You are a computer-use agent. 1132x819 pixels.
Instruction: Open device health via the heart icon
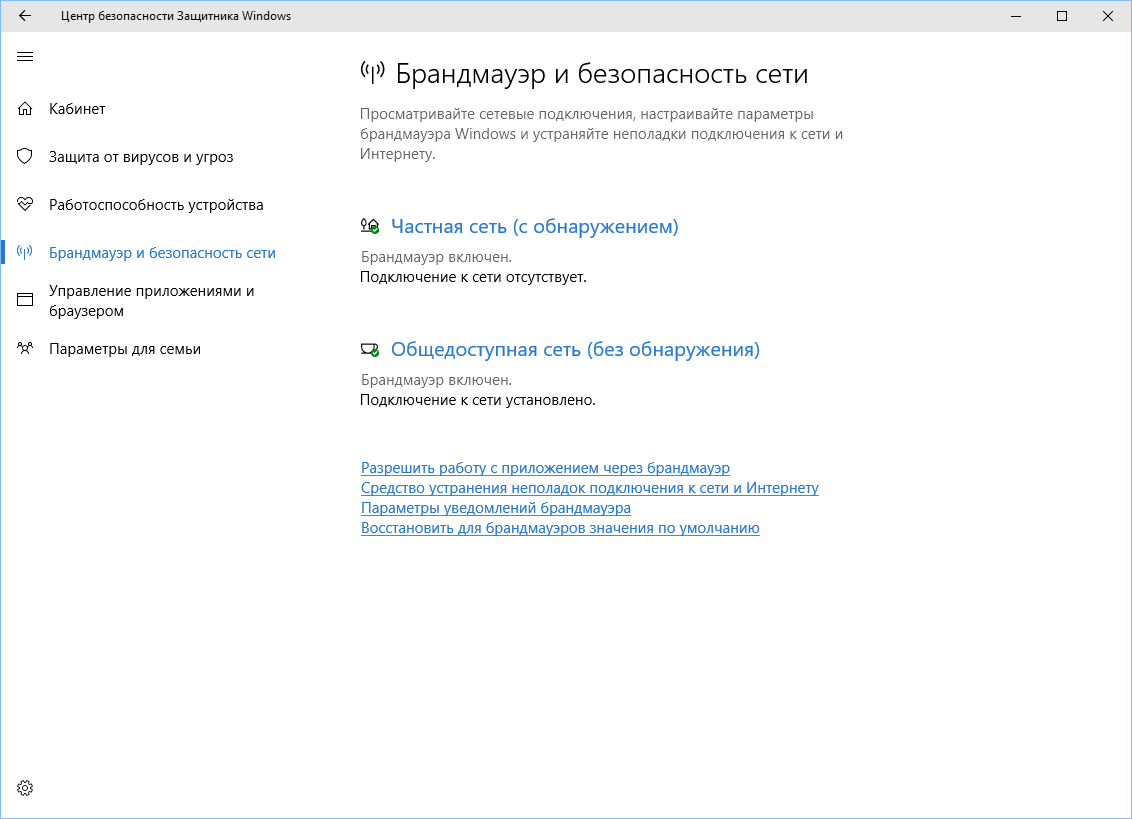(x=24, y=204)
